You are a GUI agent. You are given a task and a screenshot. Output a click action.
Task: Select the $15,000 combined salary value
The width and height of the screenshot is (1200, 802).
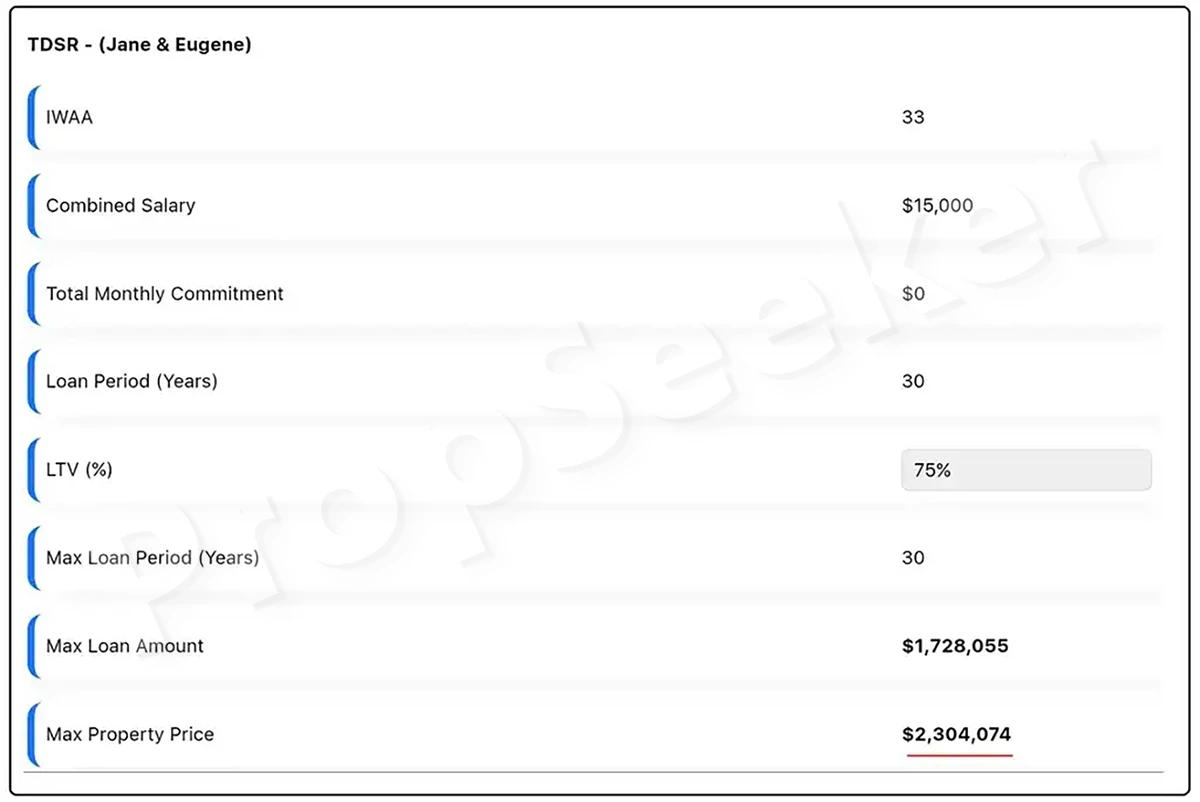point(937,205)
